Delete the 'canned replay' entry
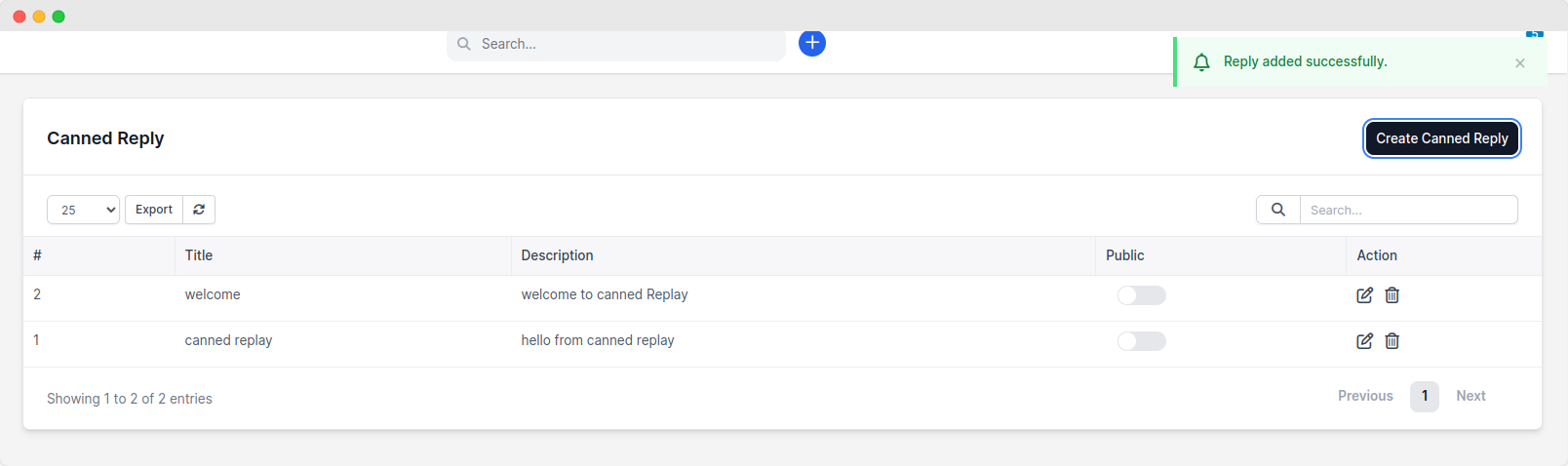The height and width of the screenshot is (466, 1568). (x=1392, y=341)
